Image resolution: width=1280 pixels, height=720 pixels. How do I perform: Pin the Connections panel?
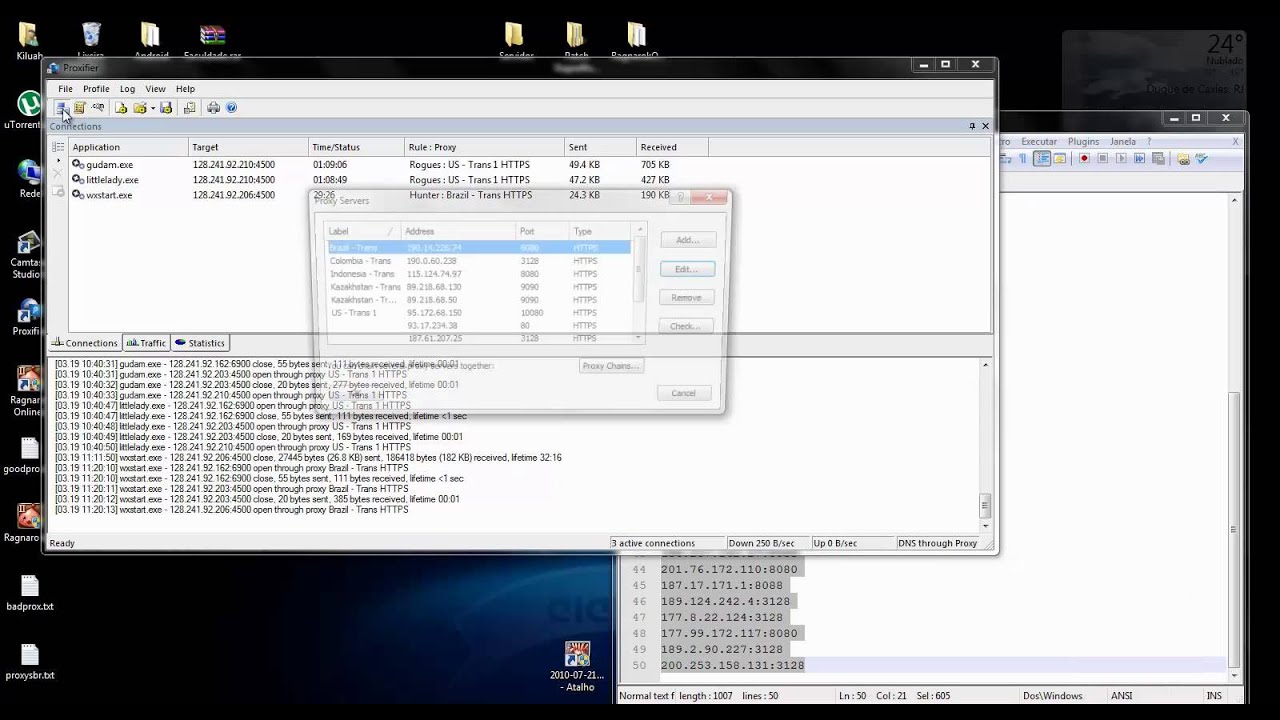(x=972, y=126)
